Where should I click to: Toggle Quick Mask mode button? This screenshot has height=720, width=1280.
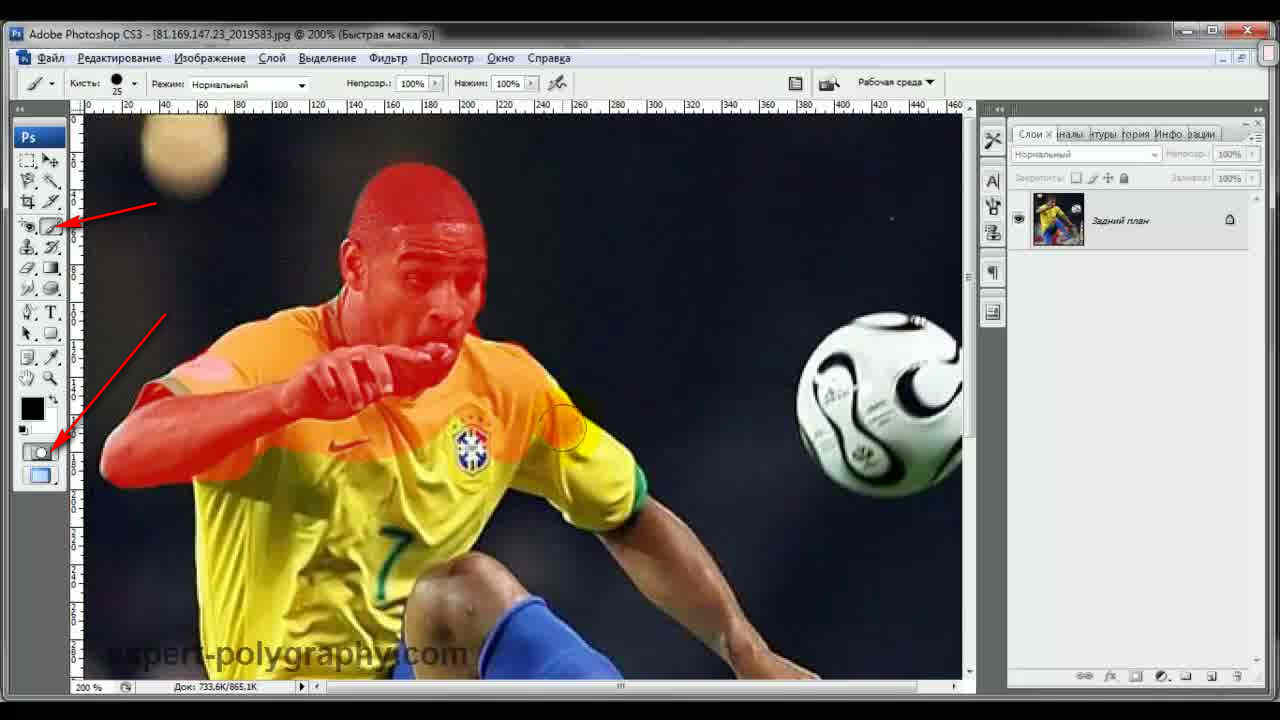point(40,452)
